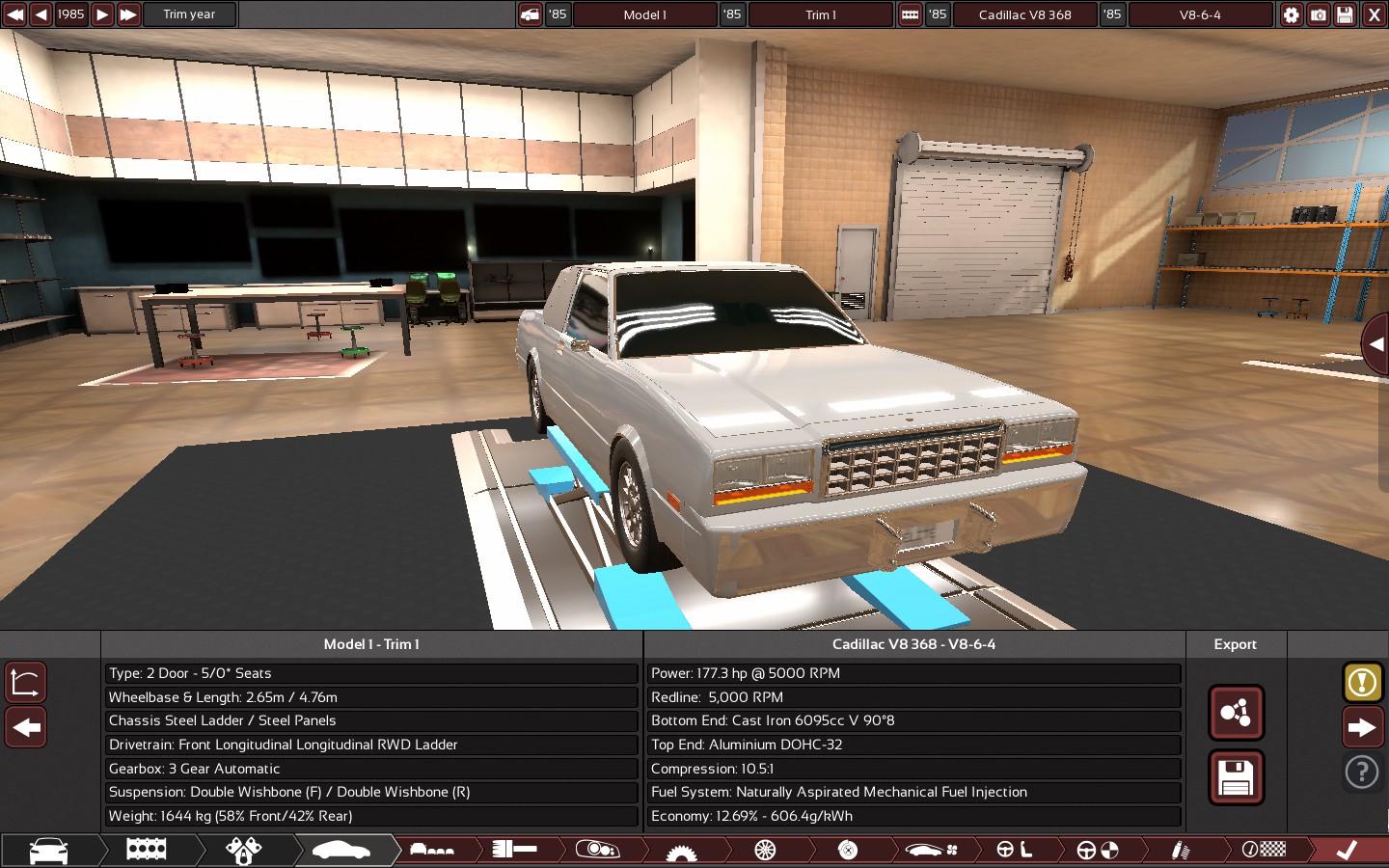Click the Drivetrain Front Longitudinal RWD row
The height and width of the screenshot is (868, 1389).
click(x=371, y=745)
